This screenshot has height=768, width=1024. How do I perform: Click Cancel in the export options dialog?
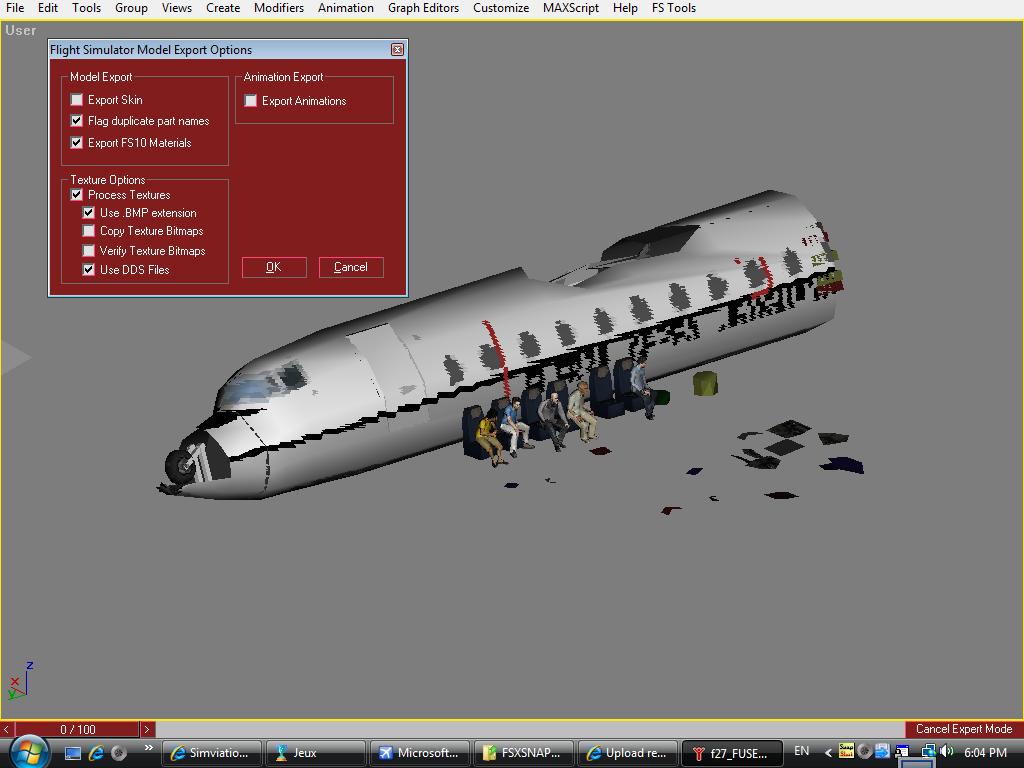click(351, 267)
